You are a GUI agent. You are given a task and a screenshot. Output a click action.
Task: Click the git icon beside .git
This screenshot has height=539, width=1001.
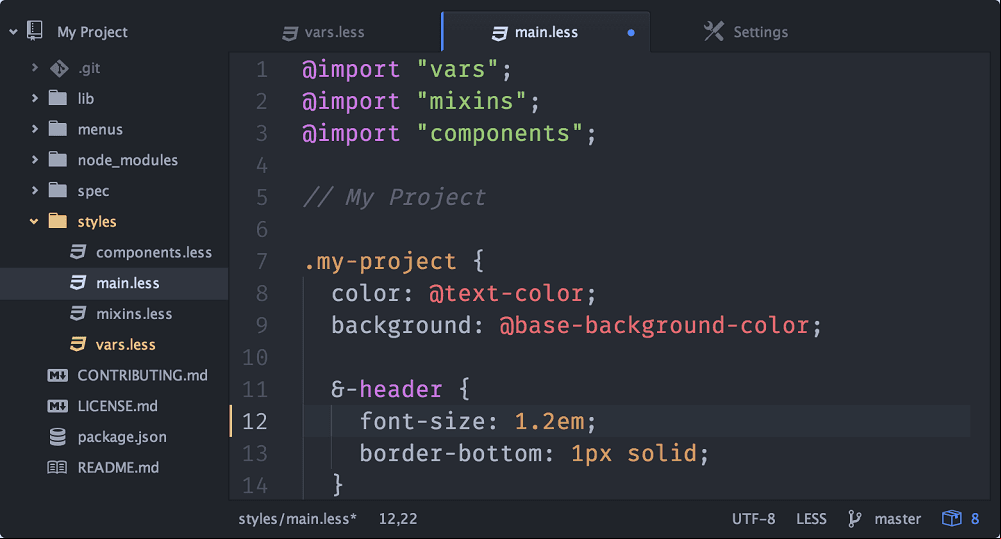59,68
